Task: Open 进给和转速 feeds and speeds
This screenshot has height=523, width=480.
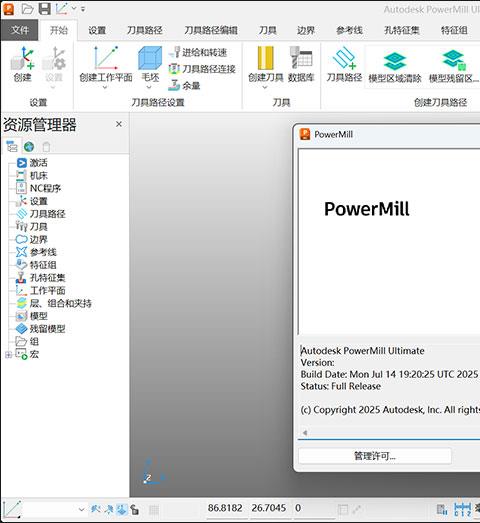Action: click(198, 52)
